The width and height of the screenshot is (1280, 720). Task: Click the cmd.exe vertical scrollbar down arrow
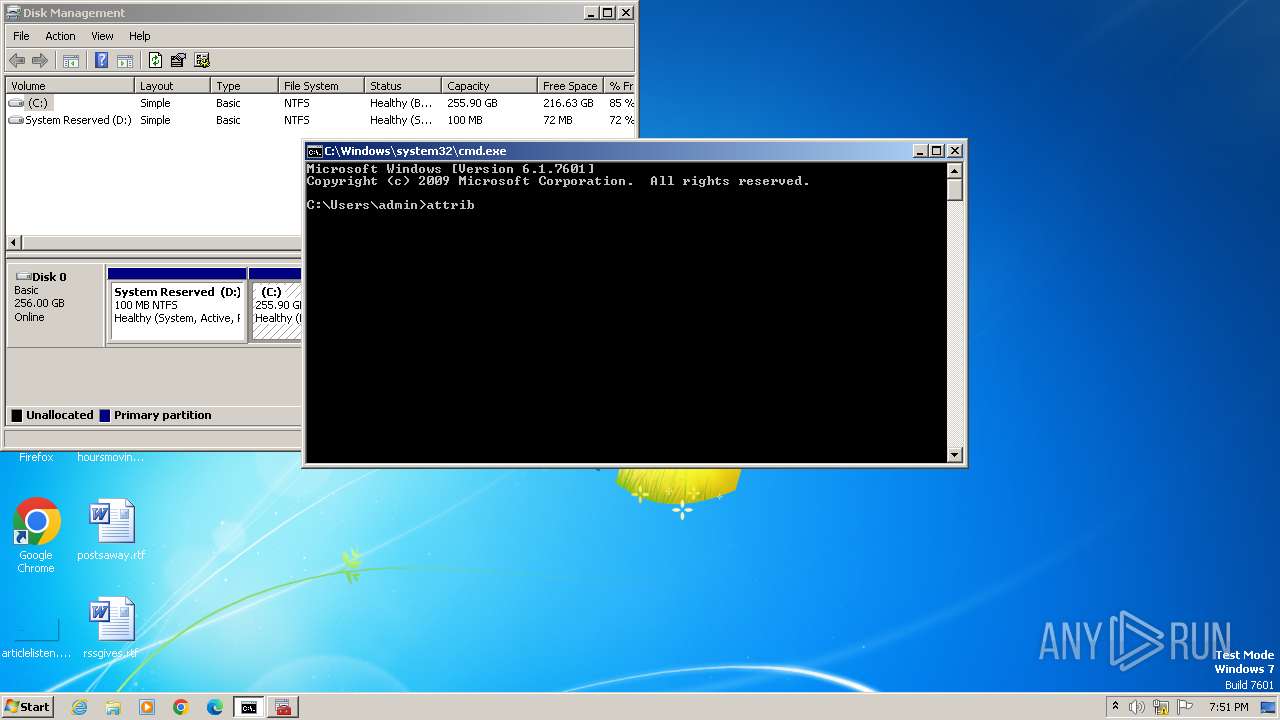955,455
